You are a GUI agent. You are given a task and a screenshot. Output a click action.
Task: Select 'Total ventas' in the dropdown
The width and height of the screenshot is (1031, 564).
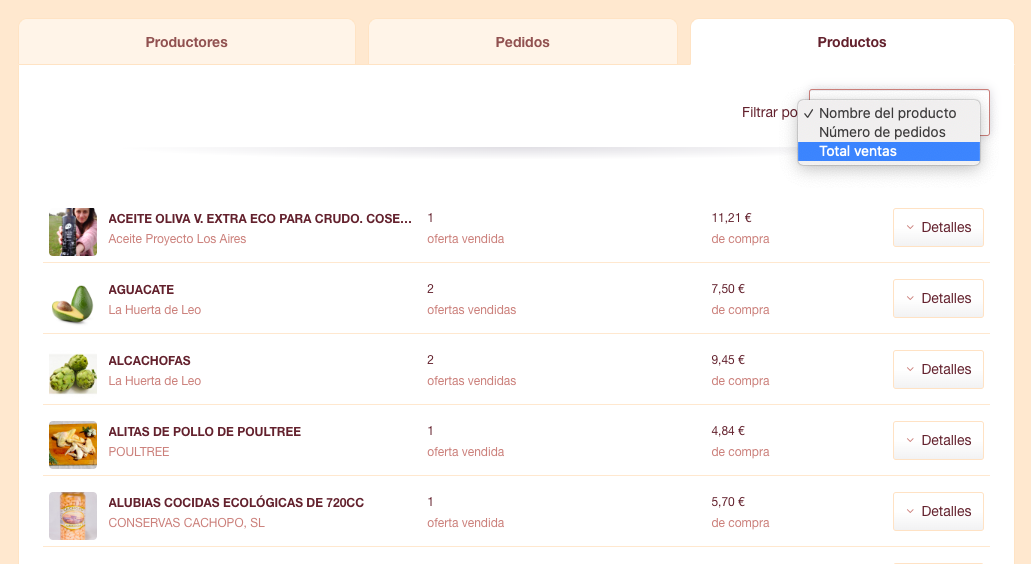point(888,151)
